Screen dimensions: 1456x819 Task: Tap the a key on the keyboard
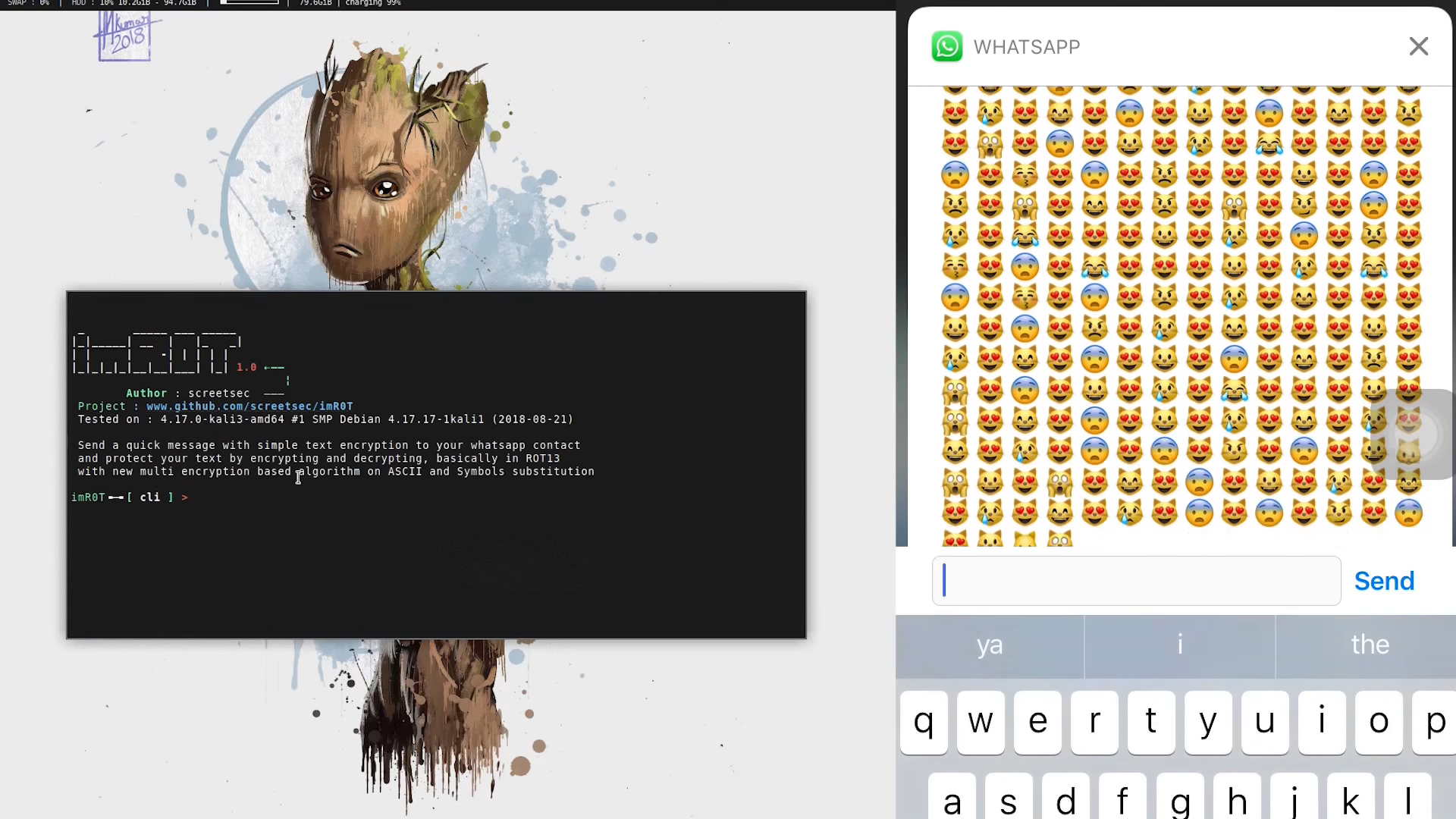tap(952, 796)
